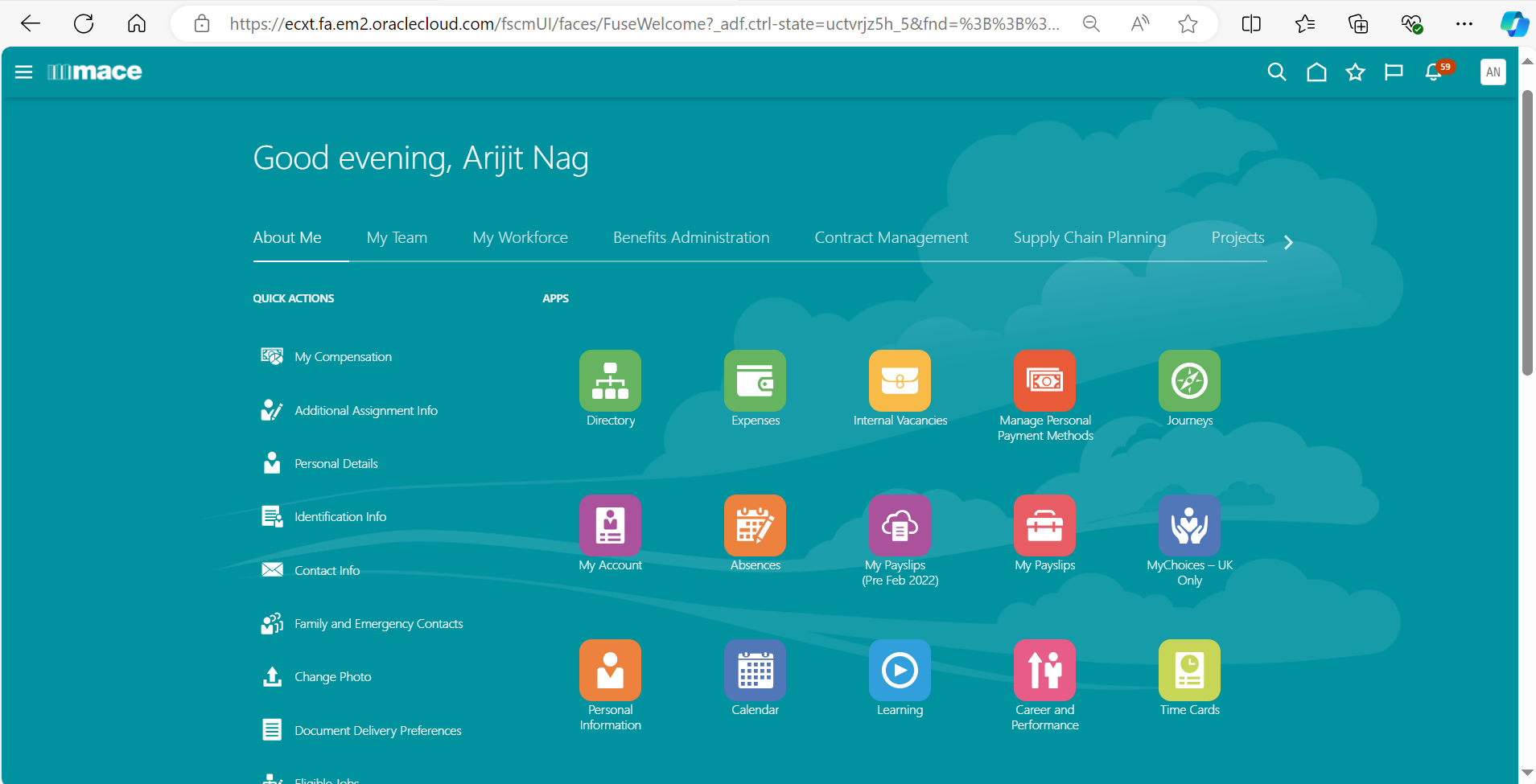
Task: Switch to the About Me tab
Action: pos(287,238)
